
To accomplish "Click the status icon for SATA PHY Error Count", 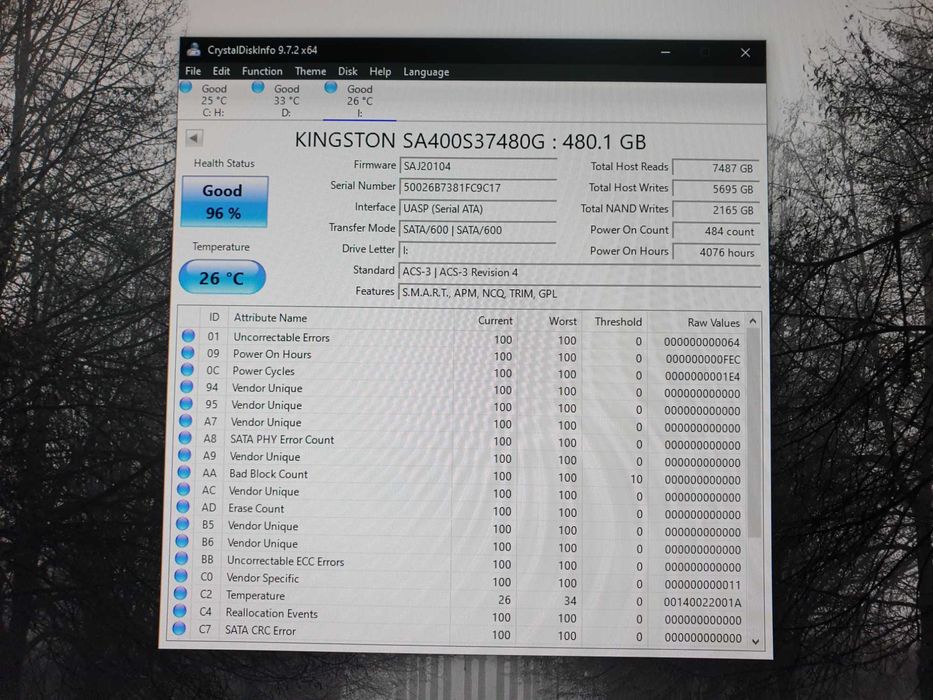I will click(185, 438).
